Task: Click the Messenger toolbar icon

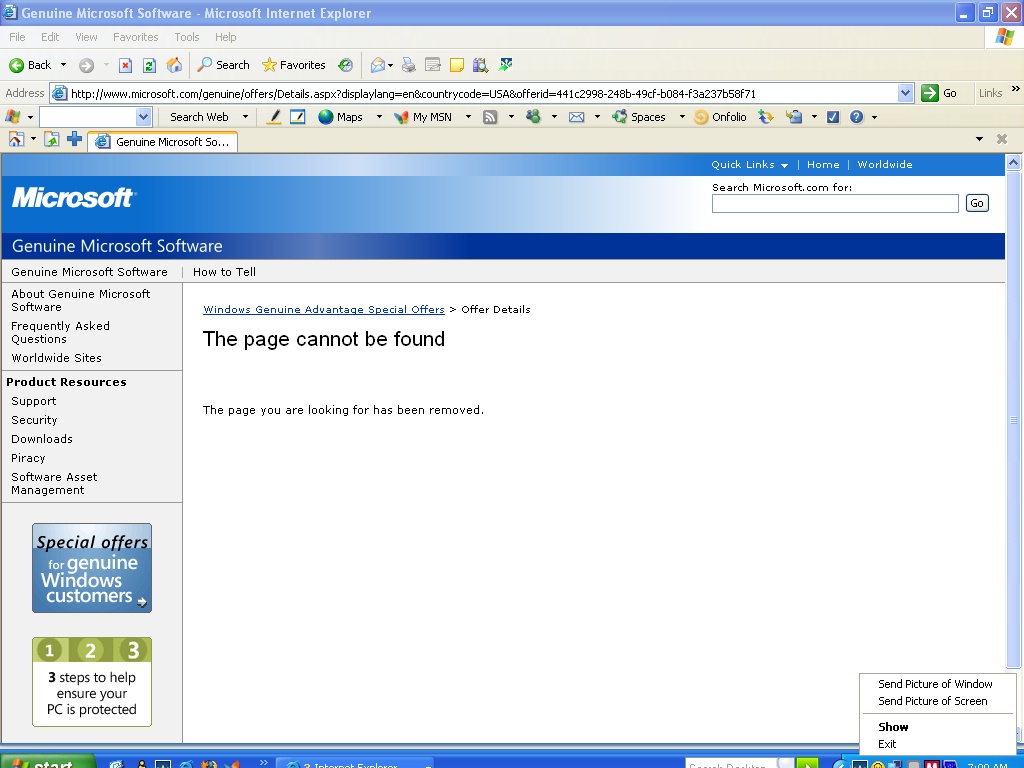Action: coord(505,64)
